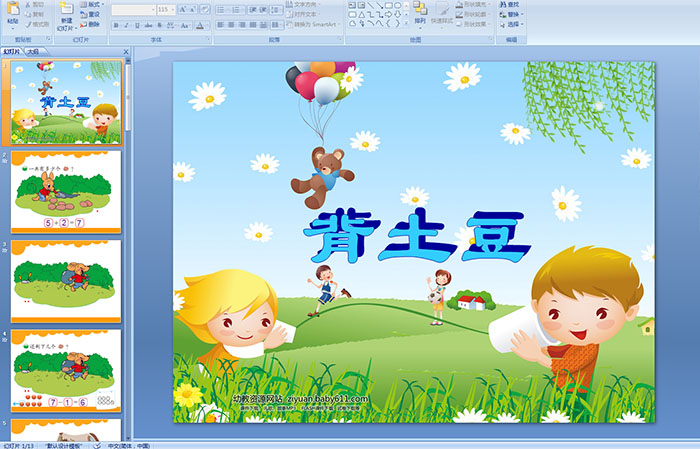
Task: Select the Down Arrow block shape
Action: [398, 15]
